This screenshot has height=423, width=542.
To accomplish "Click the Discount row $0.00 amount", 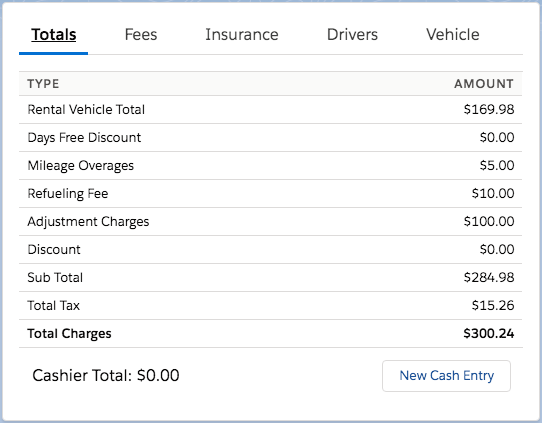I will coord(497,250).
